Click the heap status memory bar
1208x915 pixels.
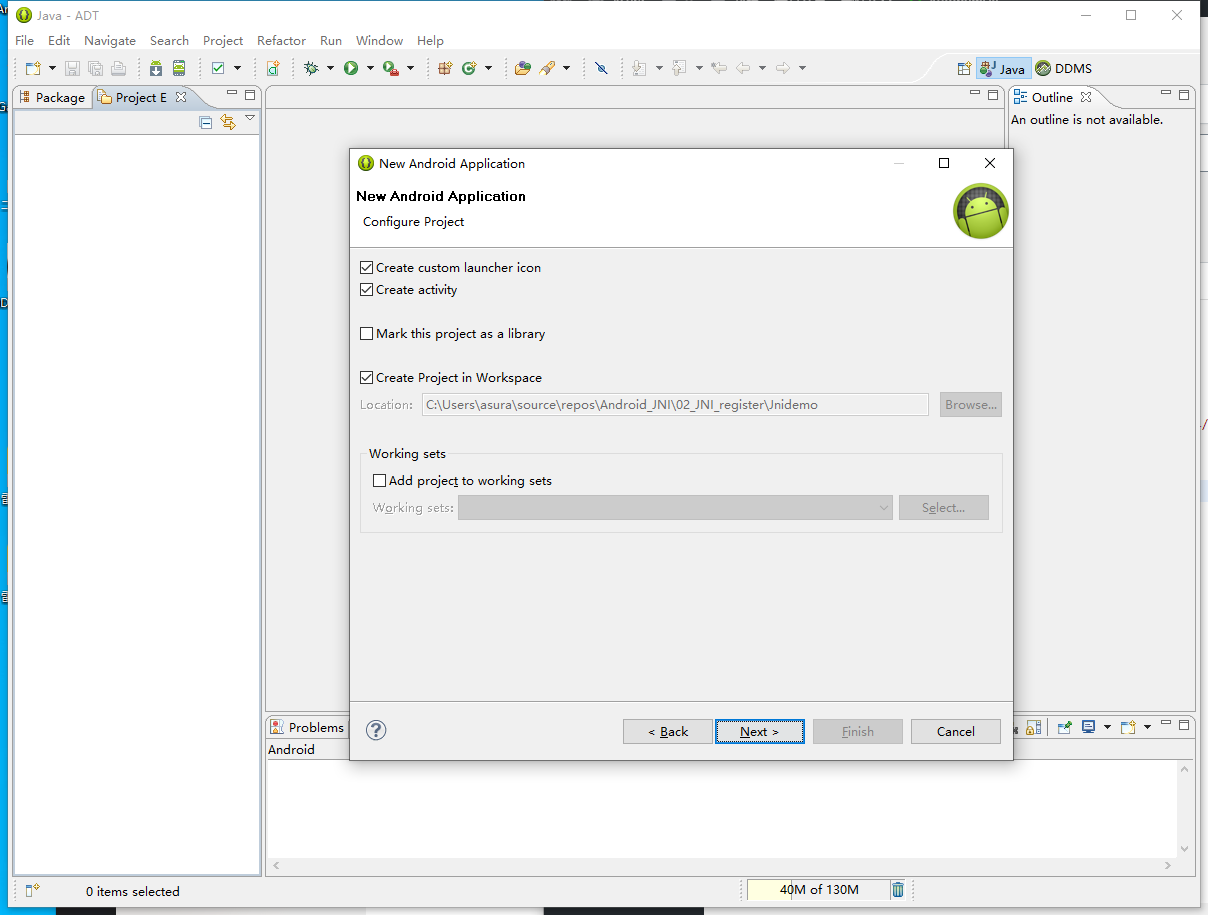pos(818,890)
